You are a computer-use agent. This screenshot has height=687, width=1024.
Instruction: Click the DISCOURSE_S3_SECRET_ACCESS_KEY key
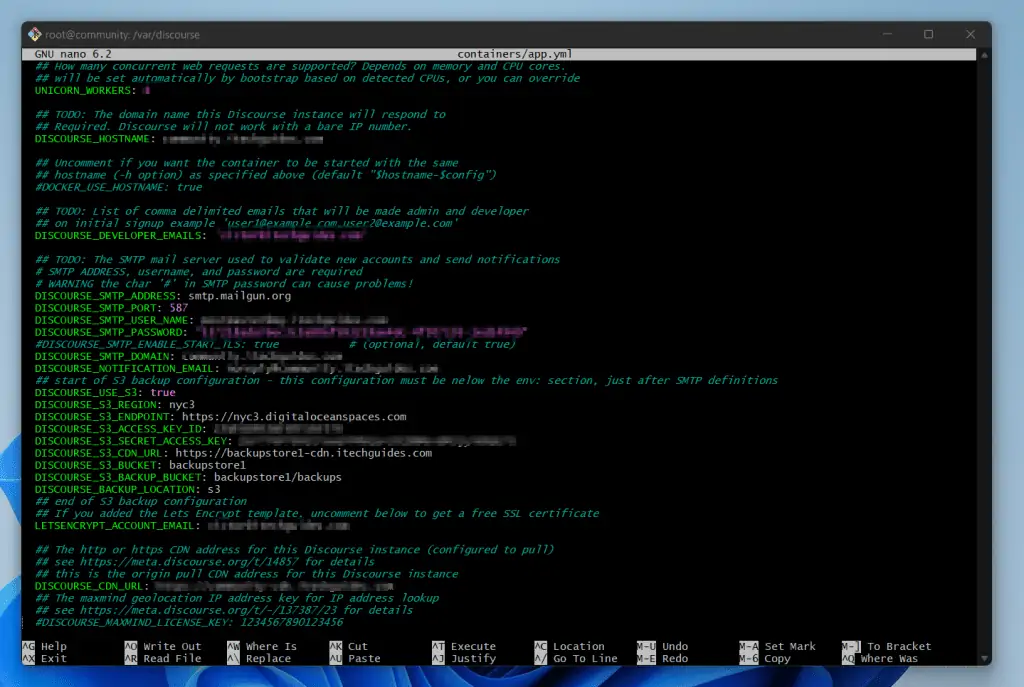(131, 441)
